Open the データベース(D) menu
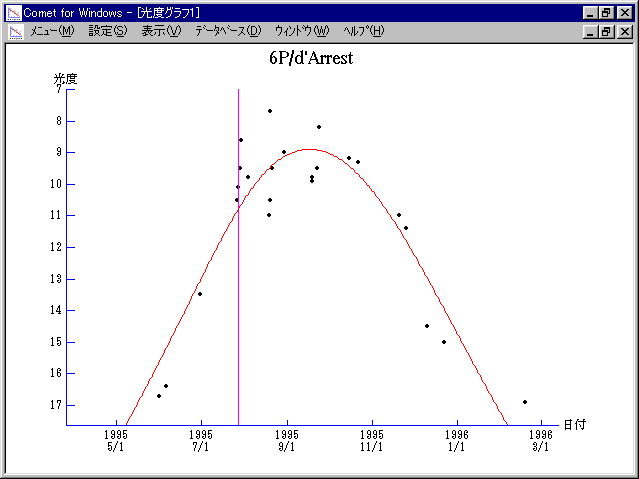Viewport: 639px width, 479px height. coord(228,31)
